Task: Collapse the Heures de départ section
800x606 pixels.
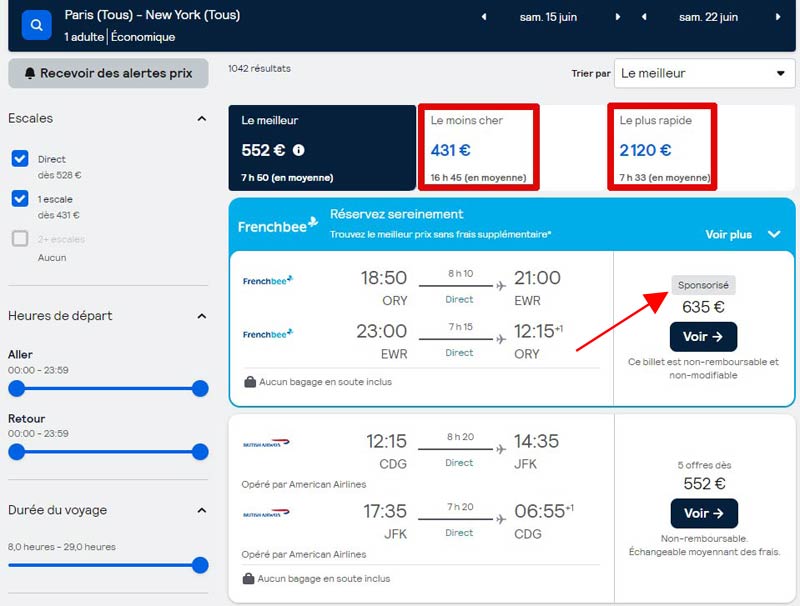Action: 202,316
